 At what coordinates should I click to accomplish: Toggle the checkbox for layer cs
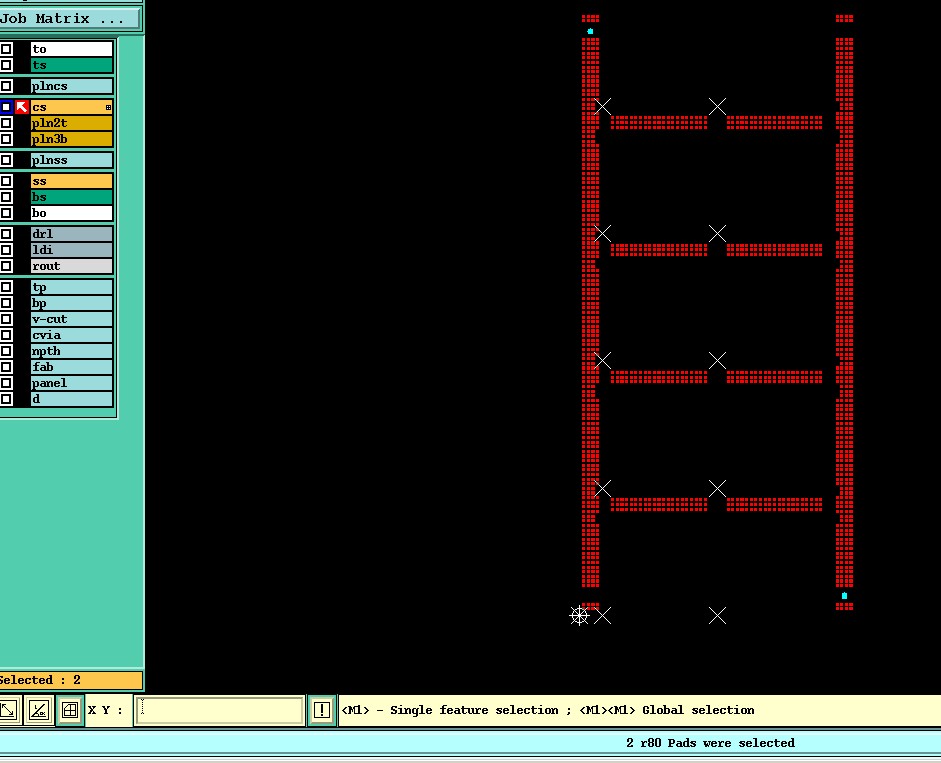pyautogui.click(x=6, y=107)
